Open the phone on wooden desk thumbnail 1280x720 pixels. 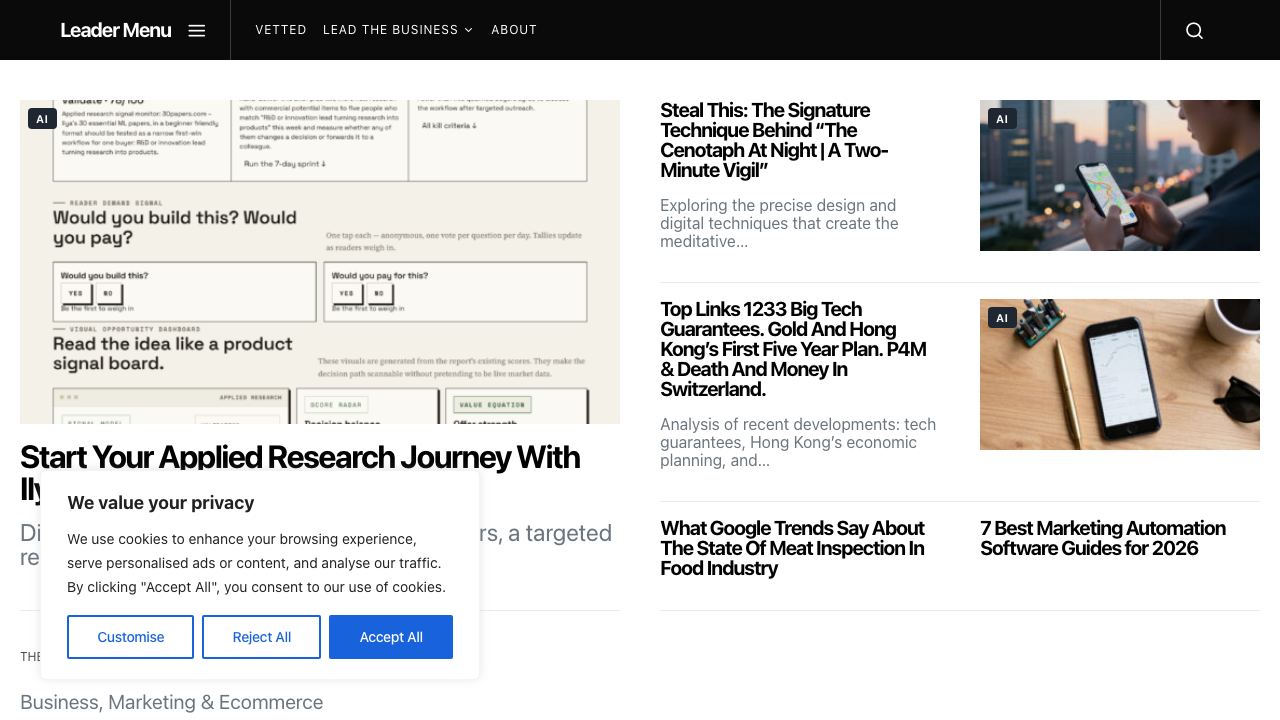[1120, 374]
